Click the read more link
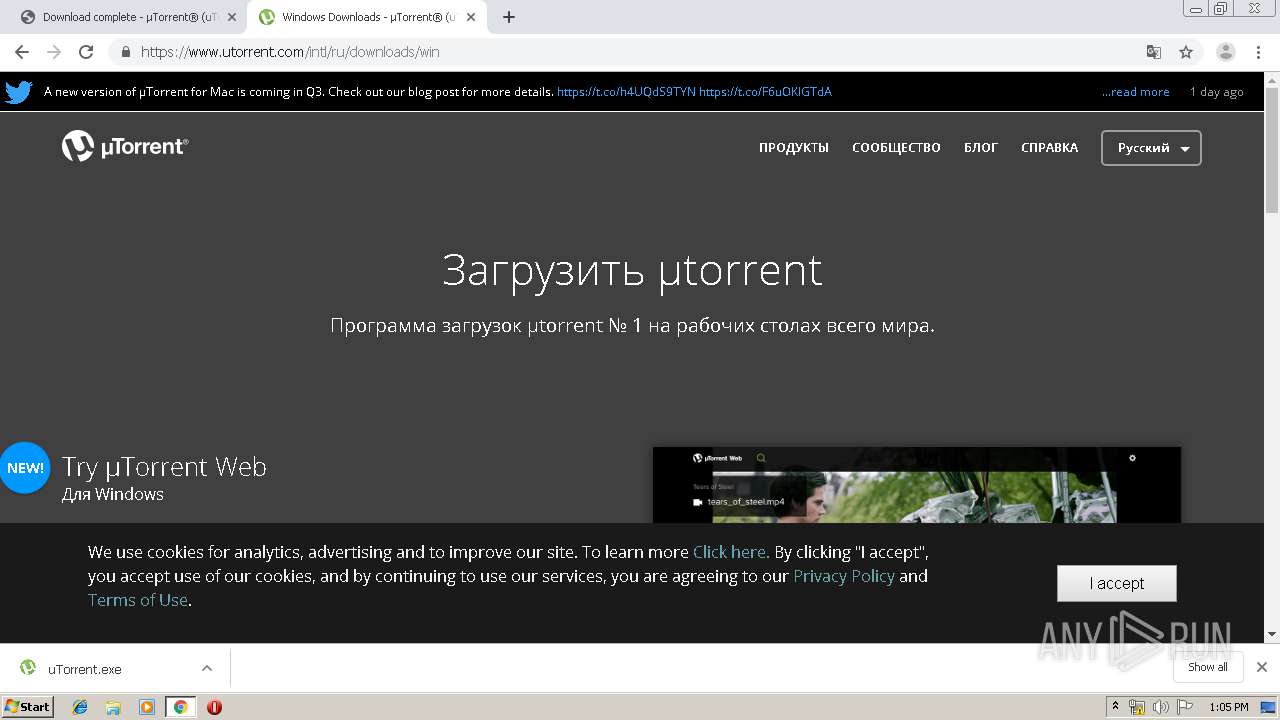The height and width of the screenshot is (720, 1280). click(1136, 92)
